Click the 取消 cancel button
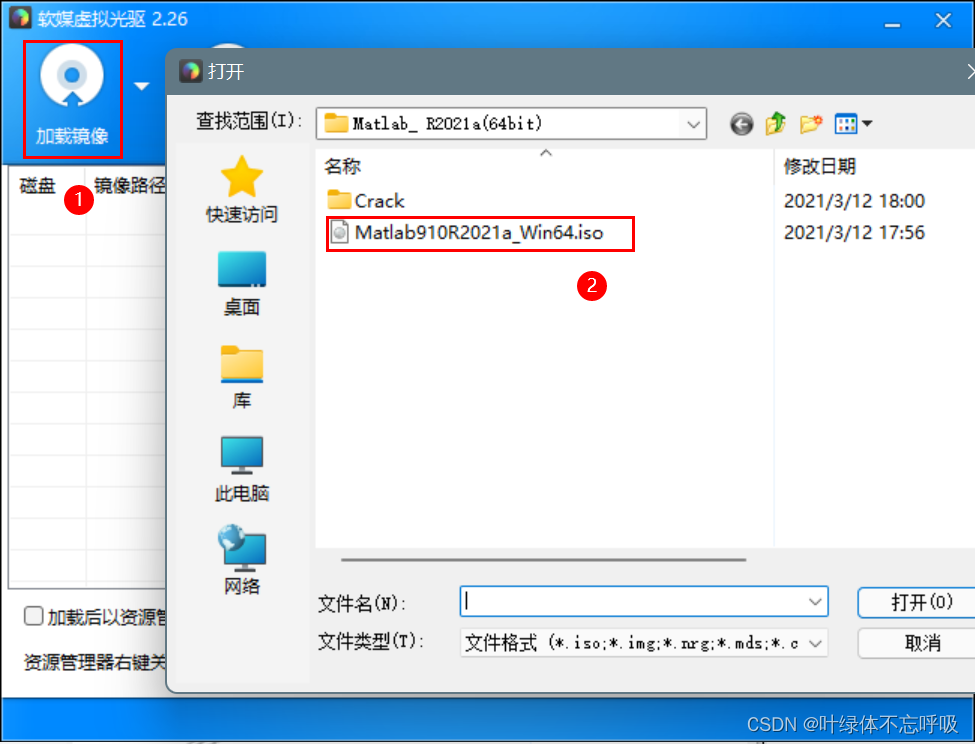975x744 pixels. 917,643
